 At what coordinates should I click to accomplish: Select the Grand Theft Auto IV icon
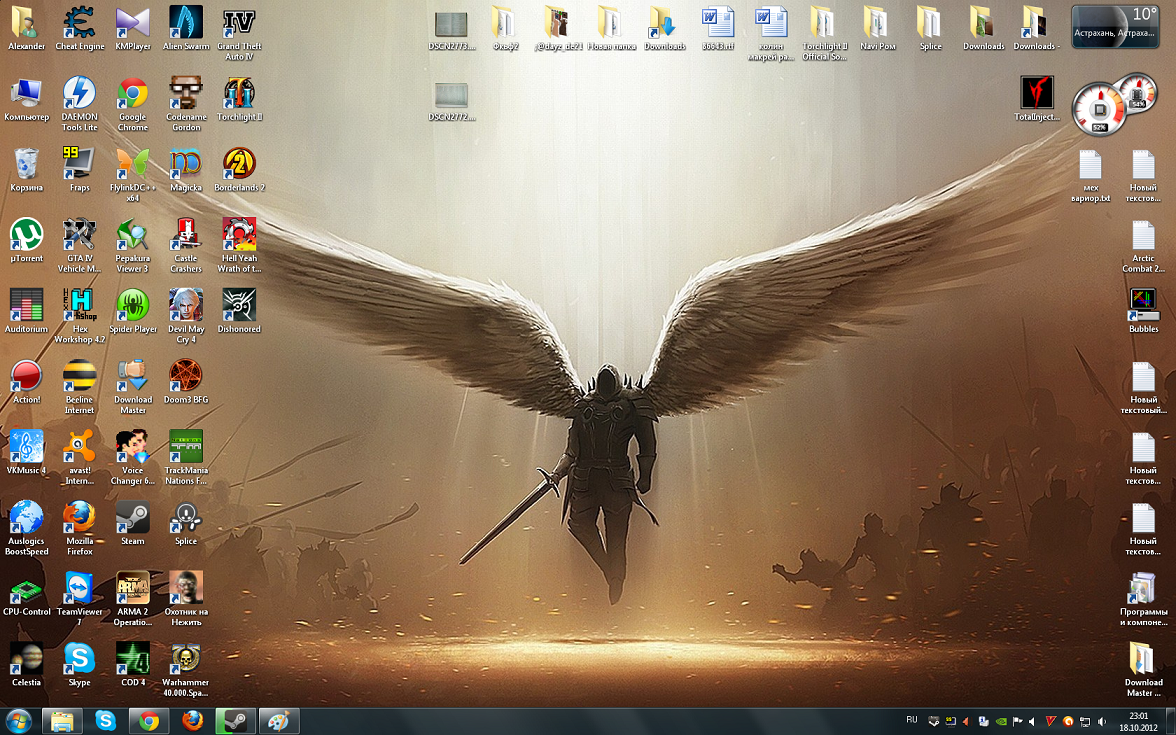pyautogui.click(x=239, y=33)
